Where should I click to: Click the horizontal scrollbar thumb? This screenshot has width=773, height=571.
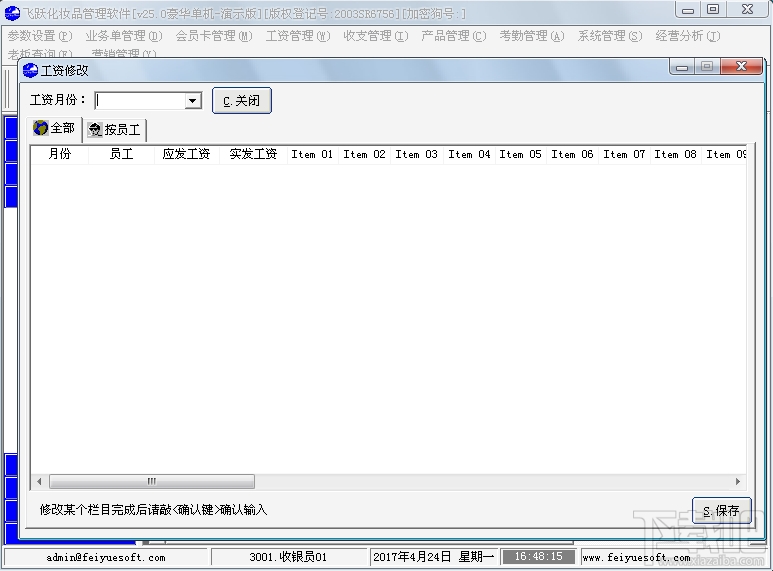[x=152, y=481]
